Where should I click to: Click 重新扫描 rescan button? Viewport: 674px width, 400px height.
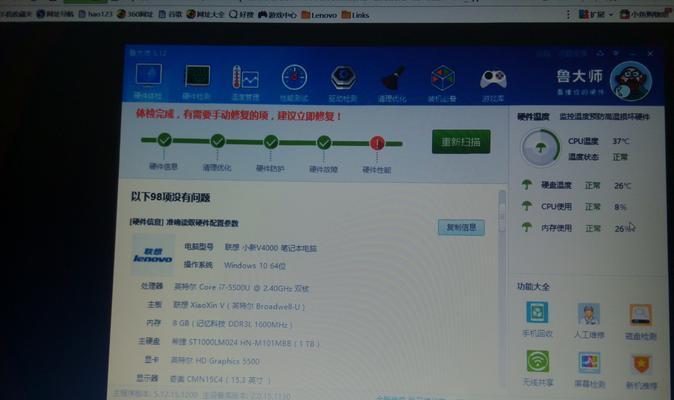coord(461,142)
